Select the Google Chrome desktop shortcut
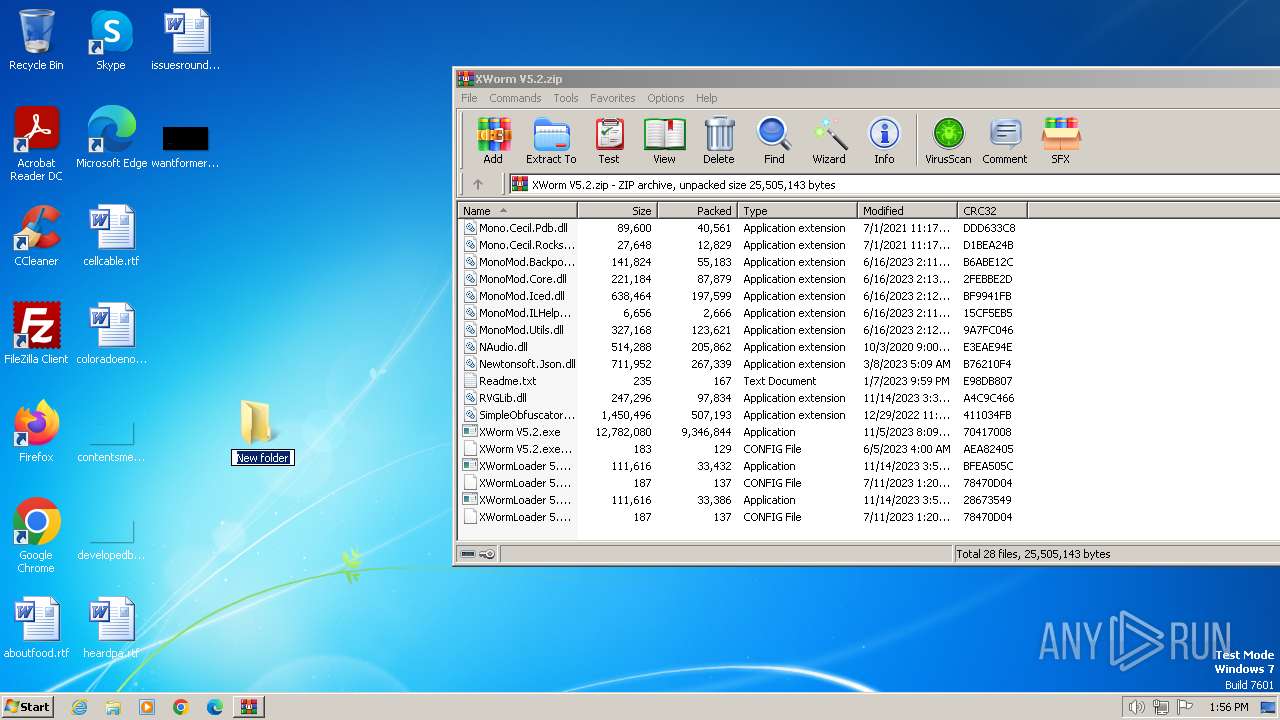Image resolution: width=1280 pixels, height=720 pixels. click(x=36, y=536)
